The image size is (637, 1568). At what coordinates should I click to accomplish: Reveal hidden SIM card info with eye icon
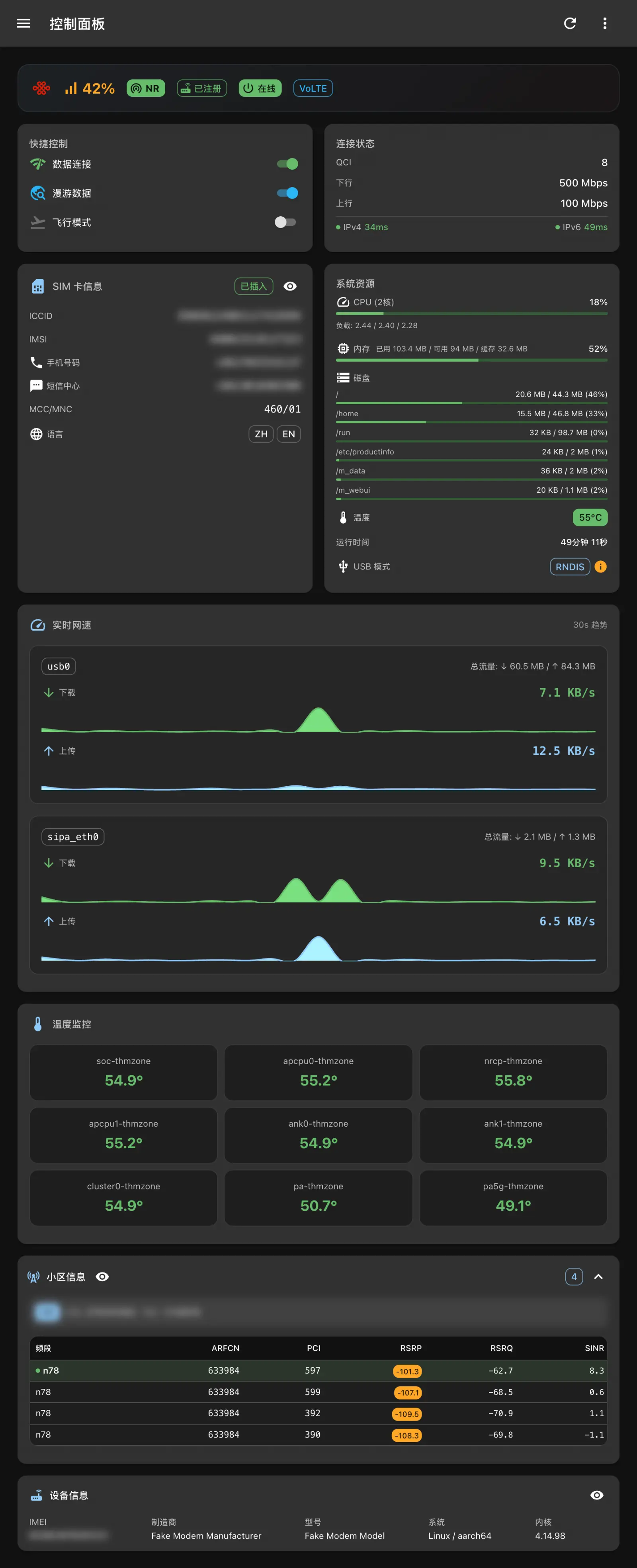(x=290, y=286)
